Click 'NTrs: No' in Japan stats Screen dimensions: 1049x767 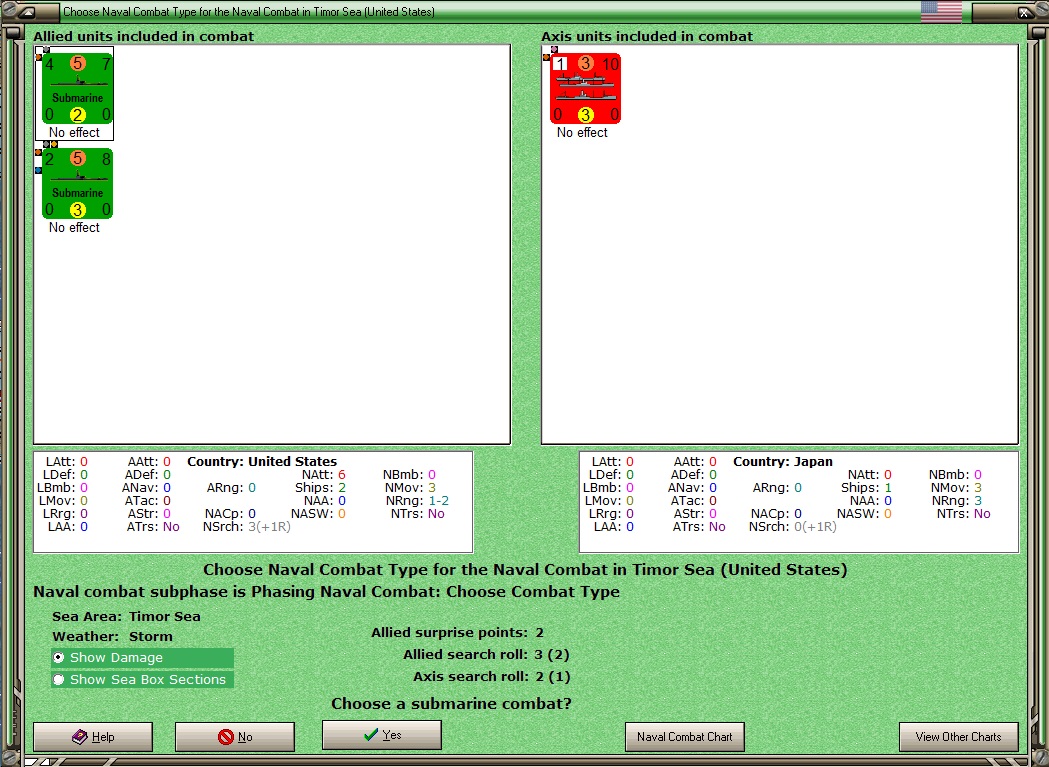coord(964,513)
